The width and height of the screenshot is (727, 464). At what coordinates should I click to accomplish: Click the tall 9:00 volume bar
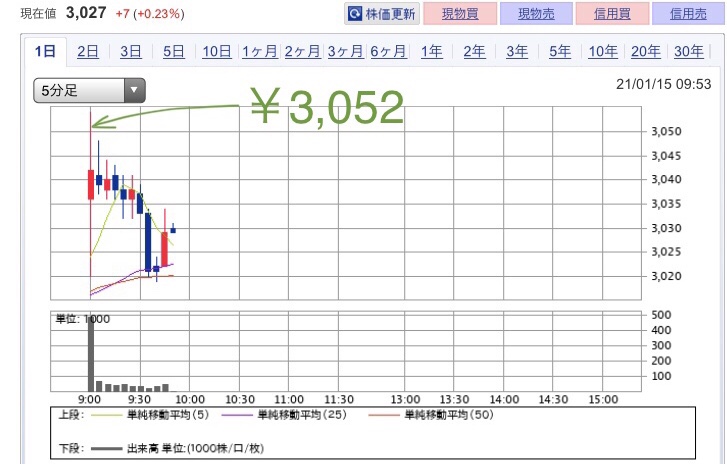[91, 355]
